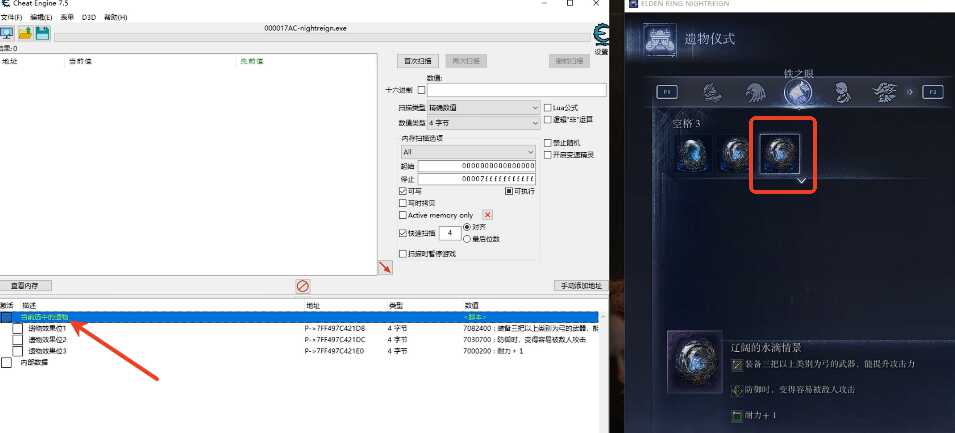This screenshot has height=433, width=955.
Task: Select the 对齐 radio button
Action: tap(467, 227)
